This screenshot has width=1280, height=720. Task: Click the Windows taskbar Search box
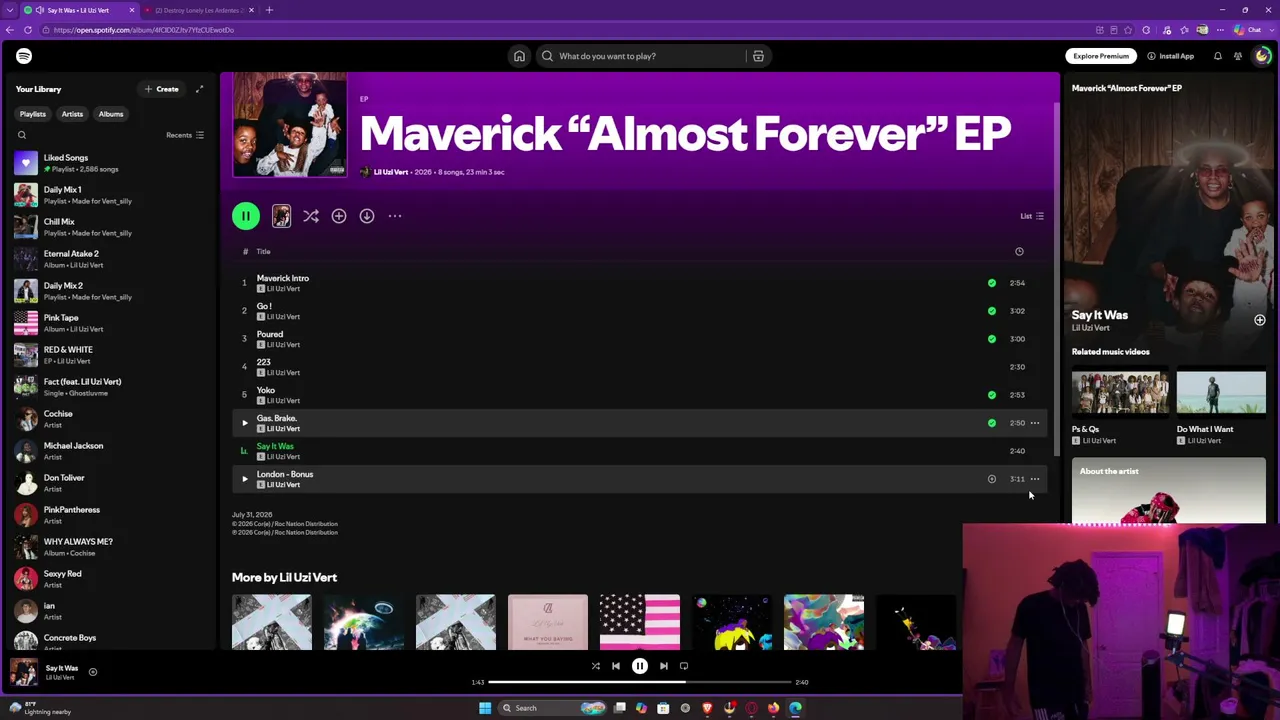tap(553, 708)
